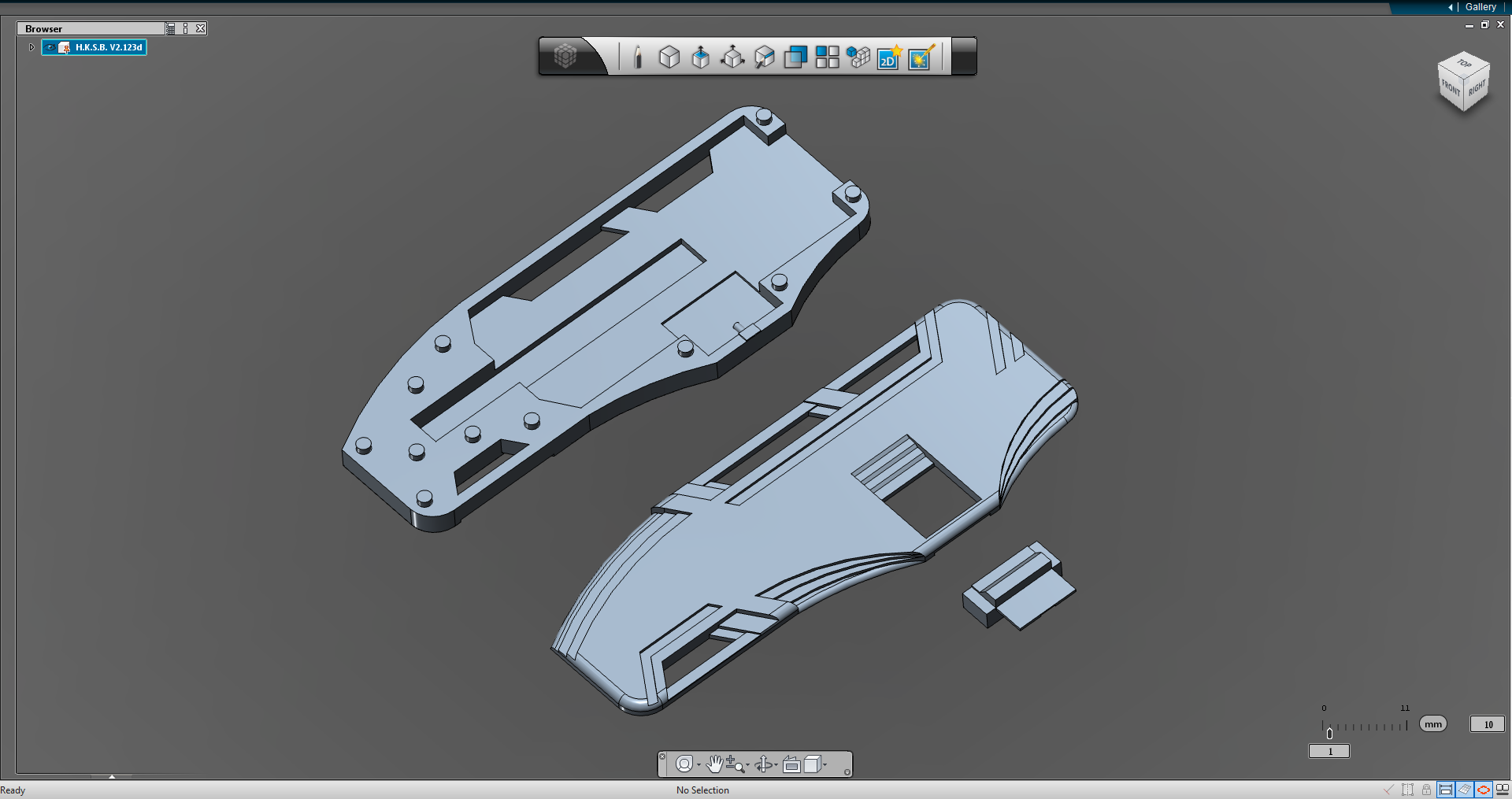This screenshot has height=799, width=1512.
Task: Click the FRONT face of view cube
Action: (1451, 88)
